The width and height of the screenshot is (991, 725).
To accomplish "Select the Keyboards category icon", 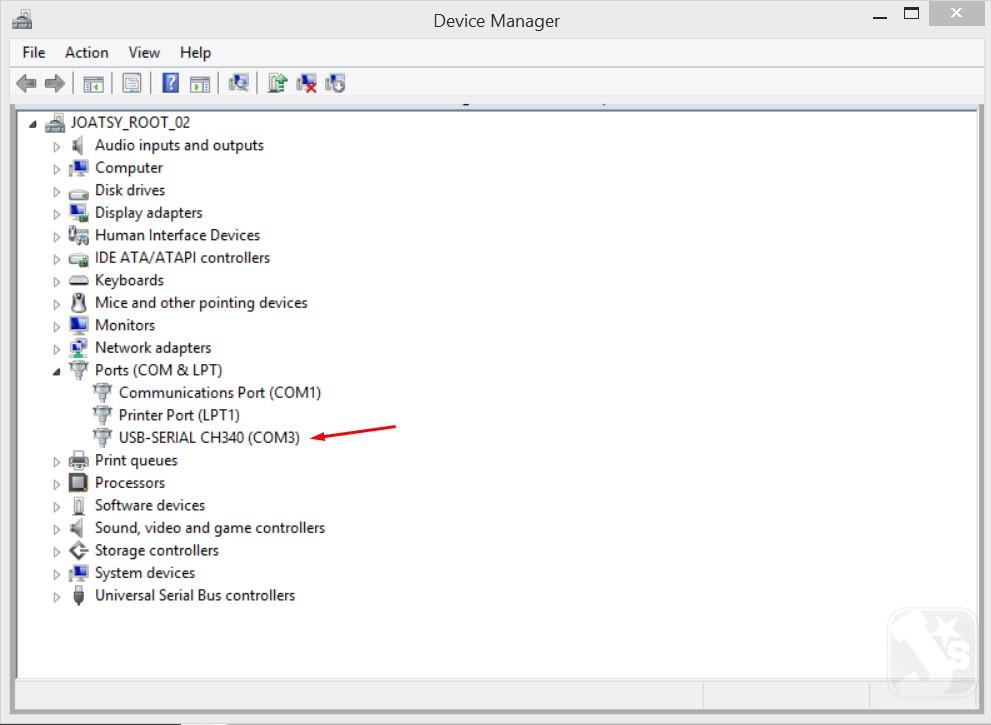I will point(78,280).
